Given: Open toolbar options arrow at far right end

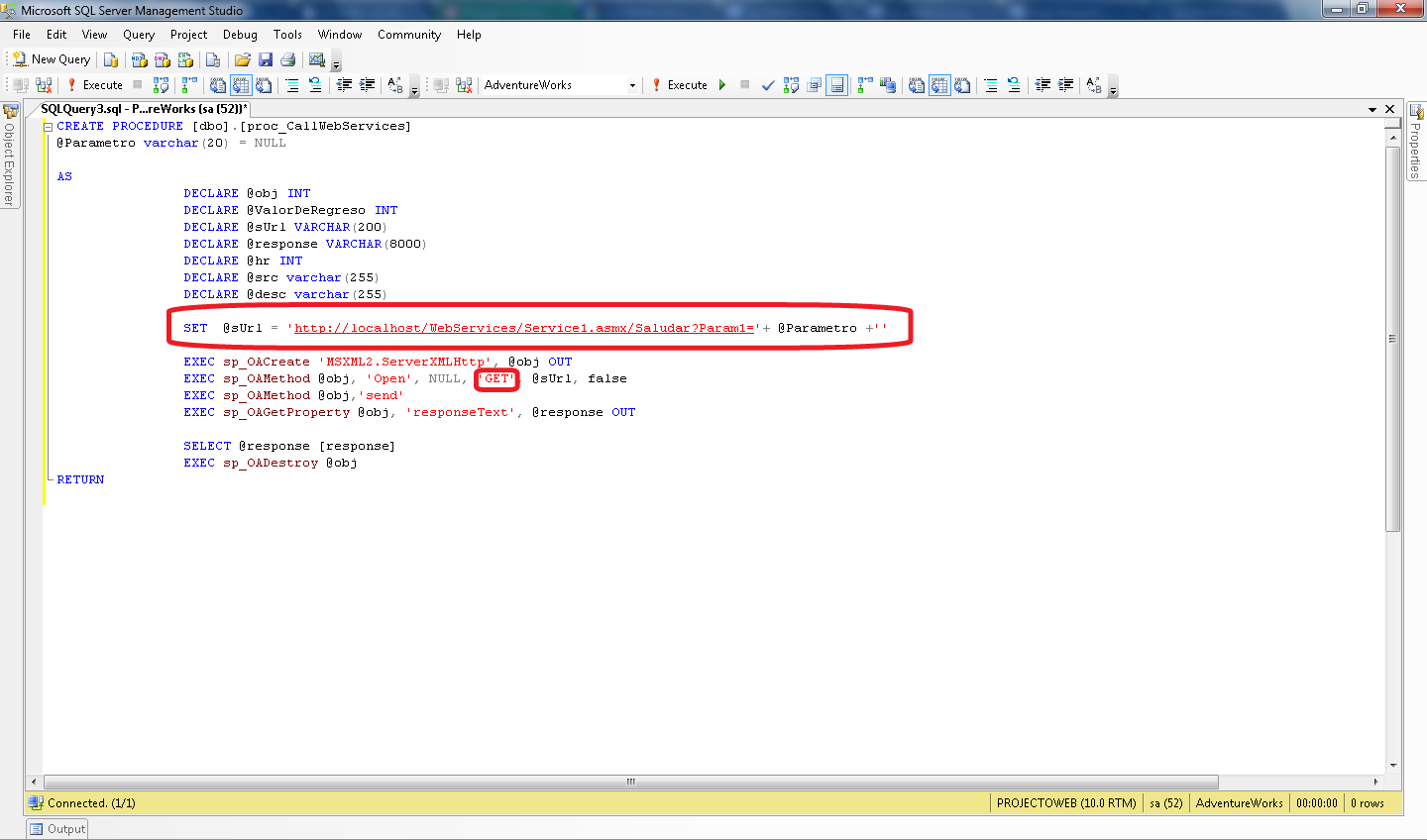Looking at the screenshot, I should (1113, 88).
